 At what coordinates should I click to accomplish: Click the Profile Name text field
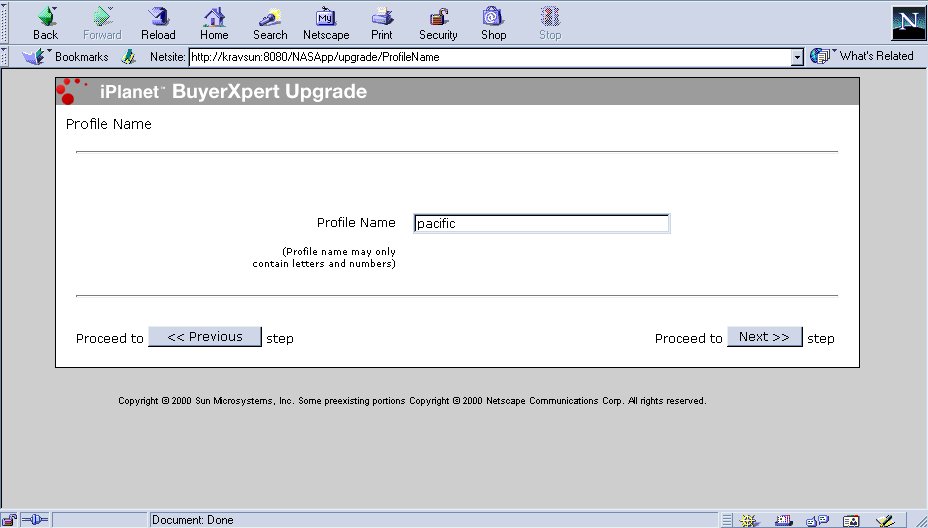542,224
